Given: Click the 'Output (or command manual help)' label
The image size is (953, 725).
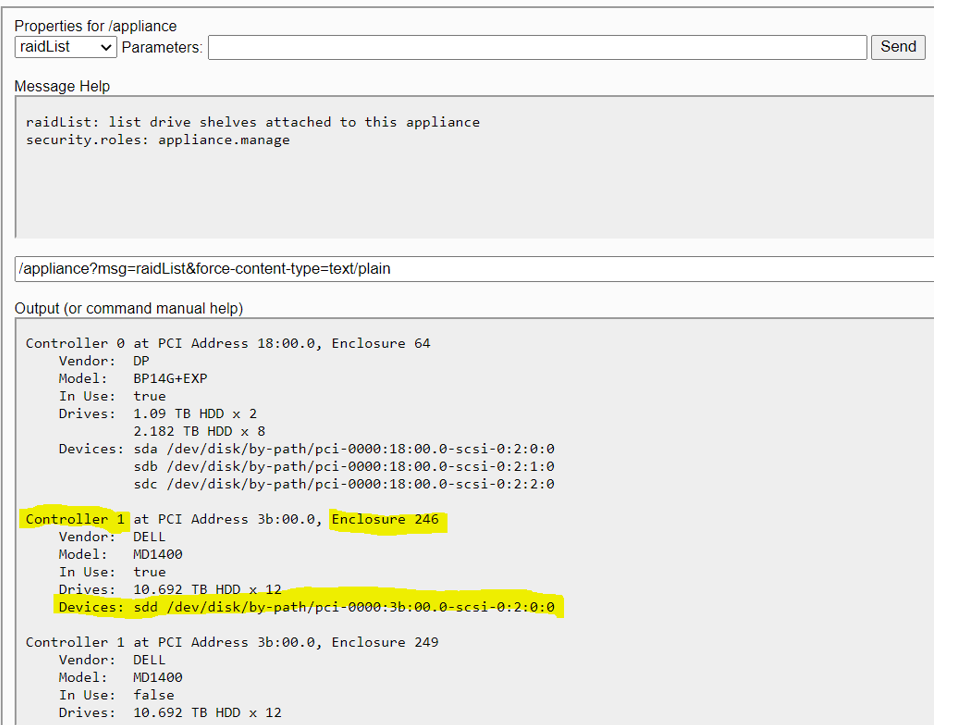Looking at the screenshot, I should pos(129,309).
